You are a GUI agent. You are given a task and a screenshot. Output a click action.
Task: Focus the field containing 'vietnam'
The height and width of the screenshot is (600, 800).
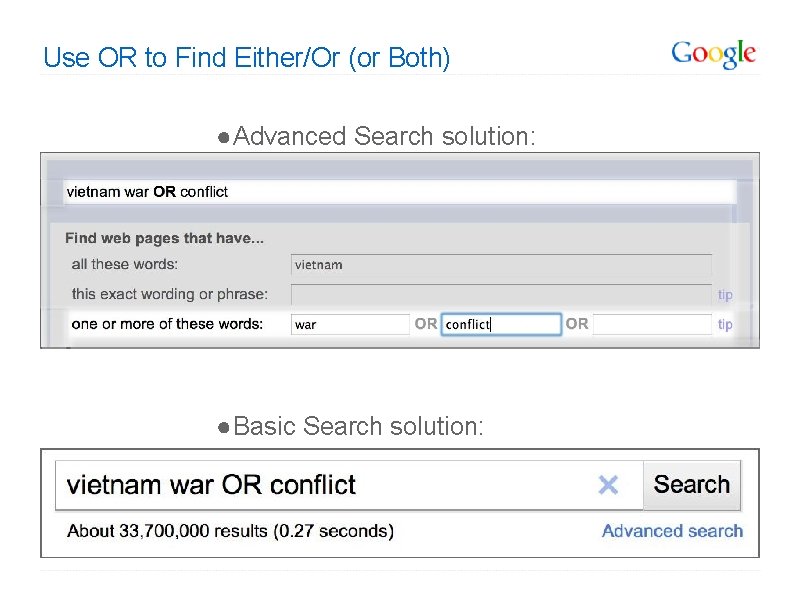click(501, 265)
